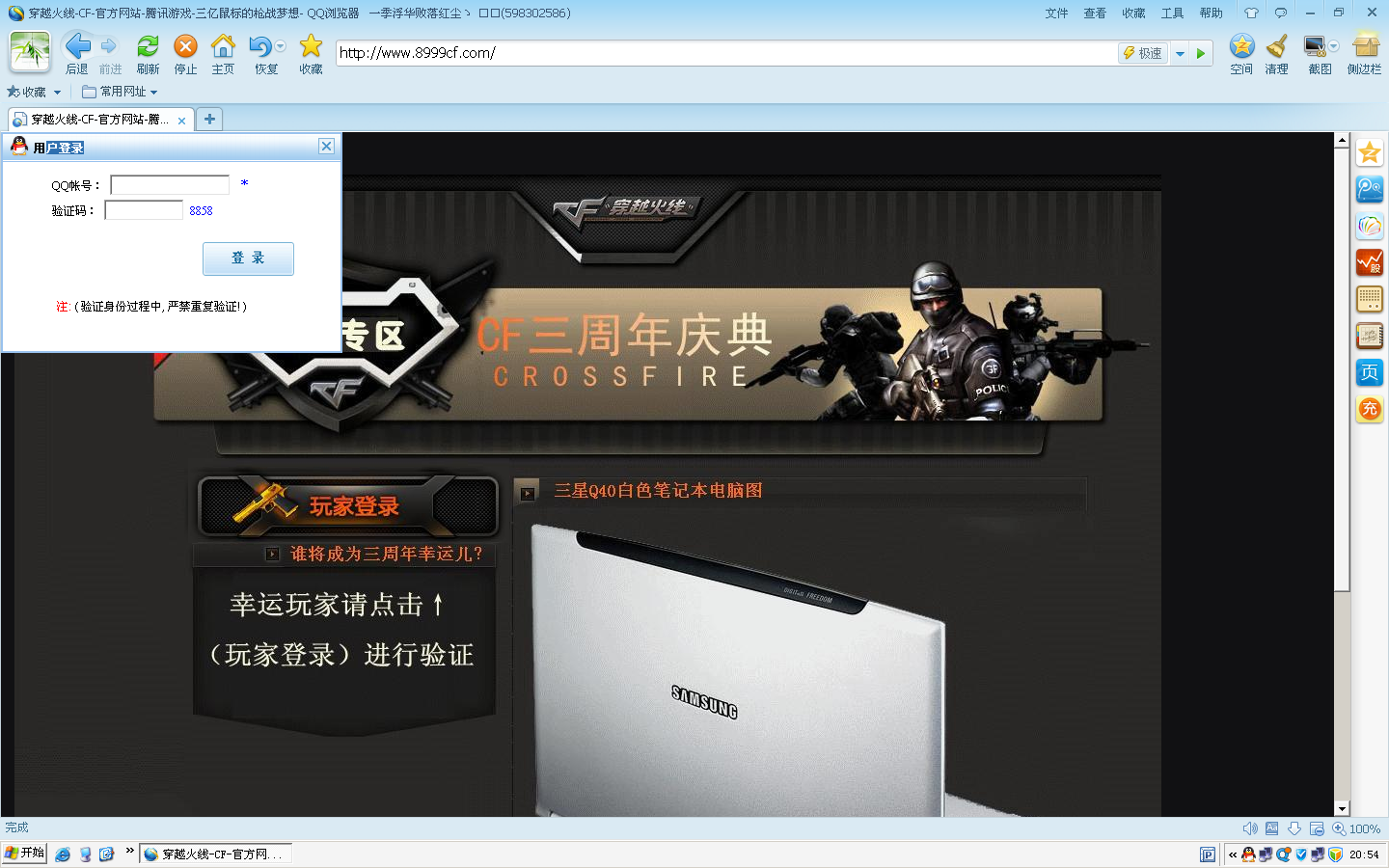Click the sidebar blue 页 icon
This screenshot has width=1389, height=868.
point(1370,372)
